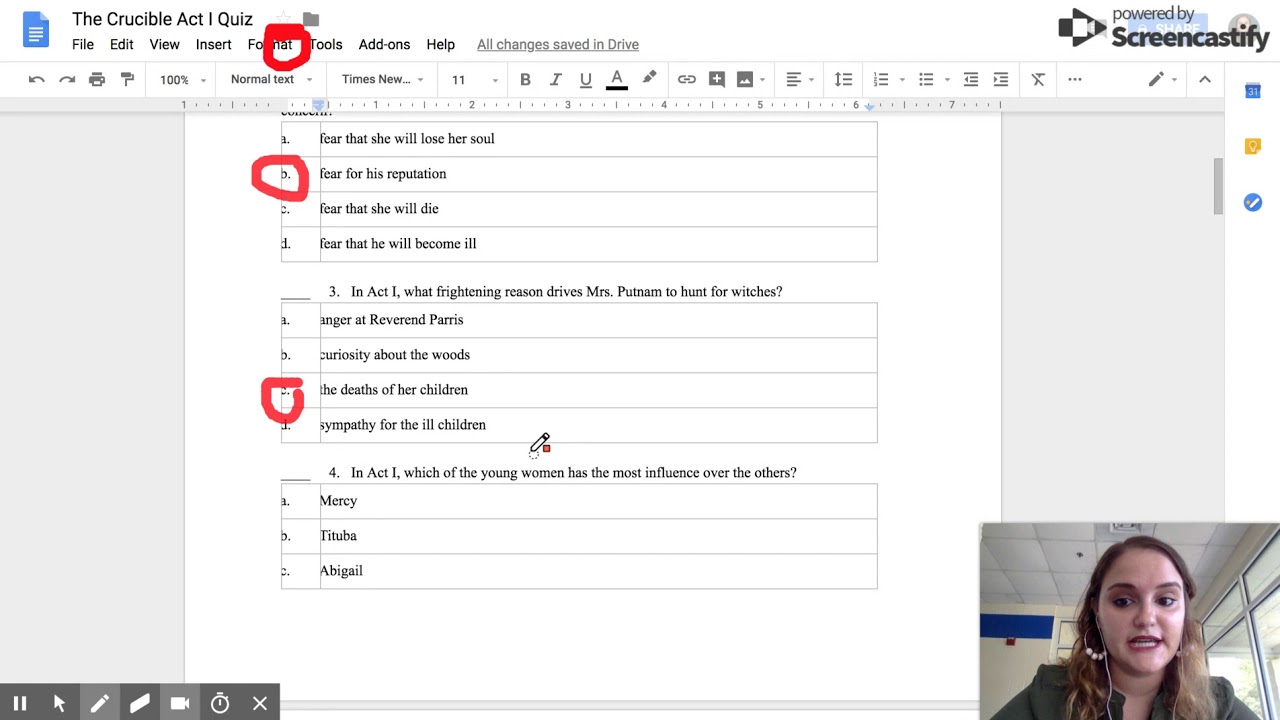Hide the menus with the collapse arrow
This screenshot has height=720, width=1280.
coord(1205,80)
